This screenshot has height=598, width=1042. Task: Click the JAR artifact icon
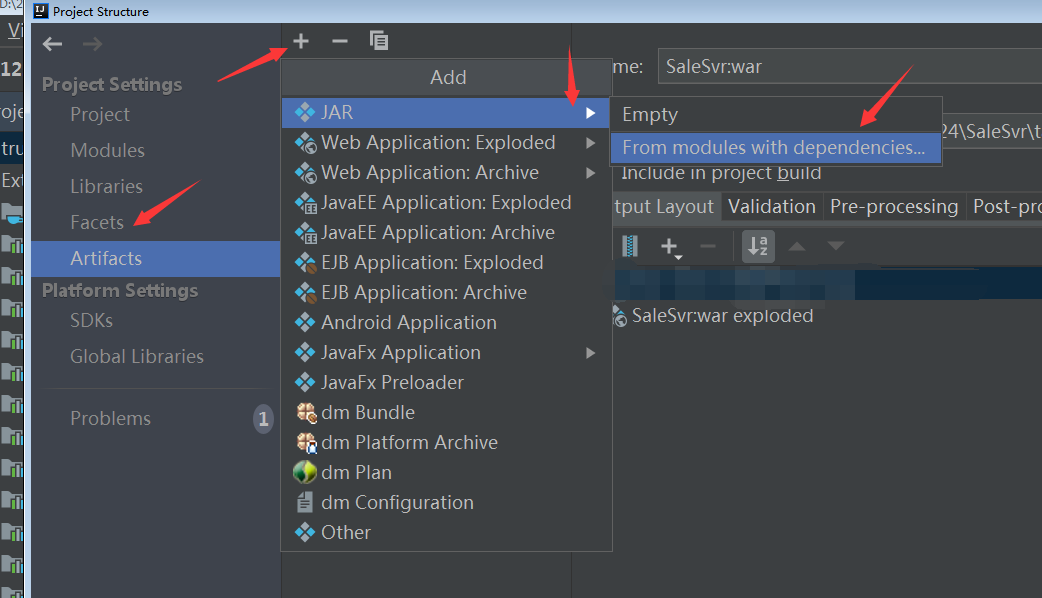[305, 112]
